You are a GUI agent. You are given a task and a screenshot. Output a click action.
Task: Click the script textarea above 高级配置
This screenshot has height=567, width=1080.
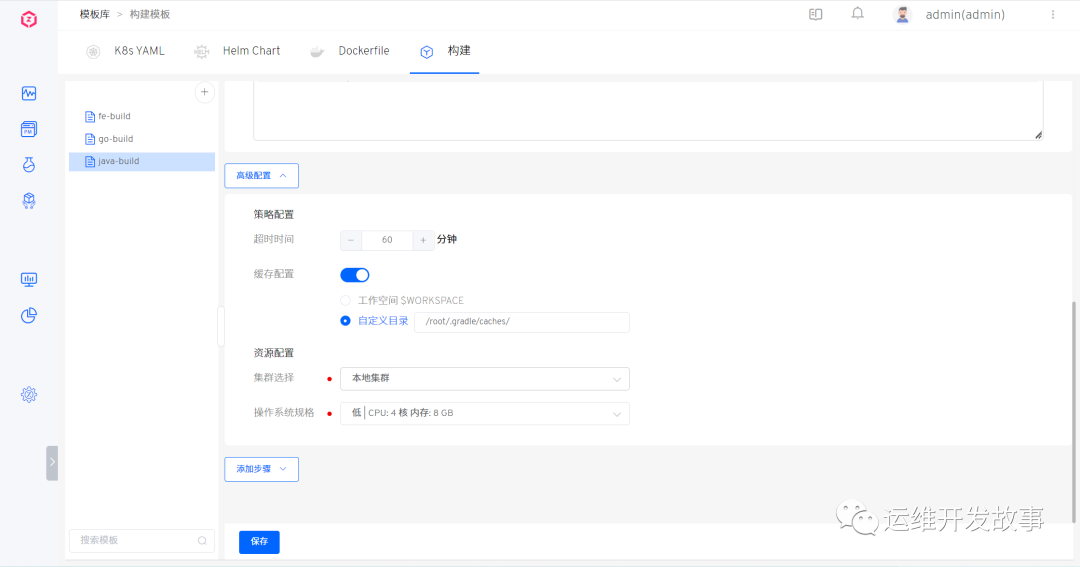coord(648,111)
